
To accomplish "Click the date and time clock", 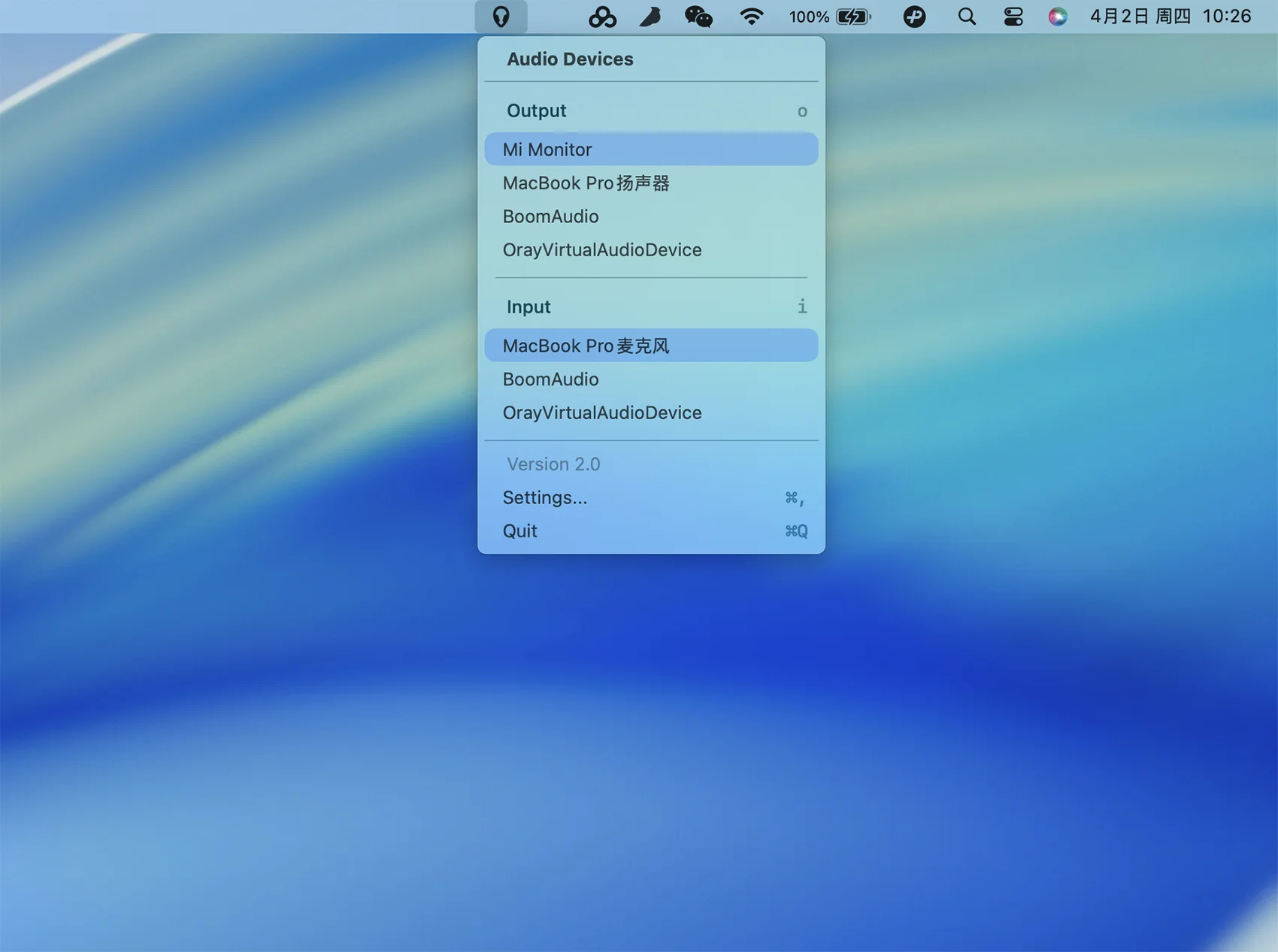I will pyautogui.click(x=1170, y=17).
